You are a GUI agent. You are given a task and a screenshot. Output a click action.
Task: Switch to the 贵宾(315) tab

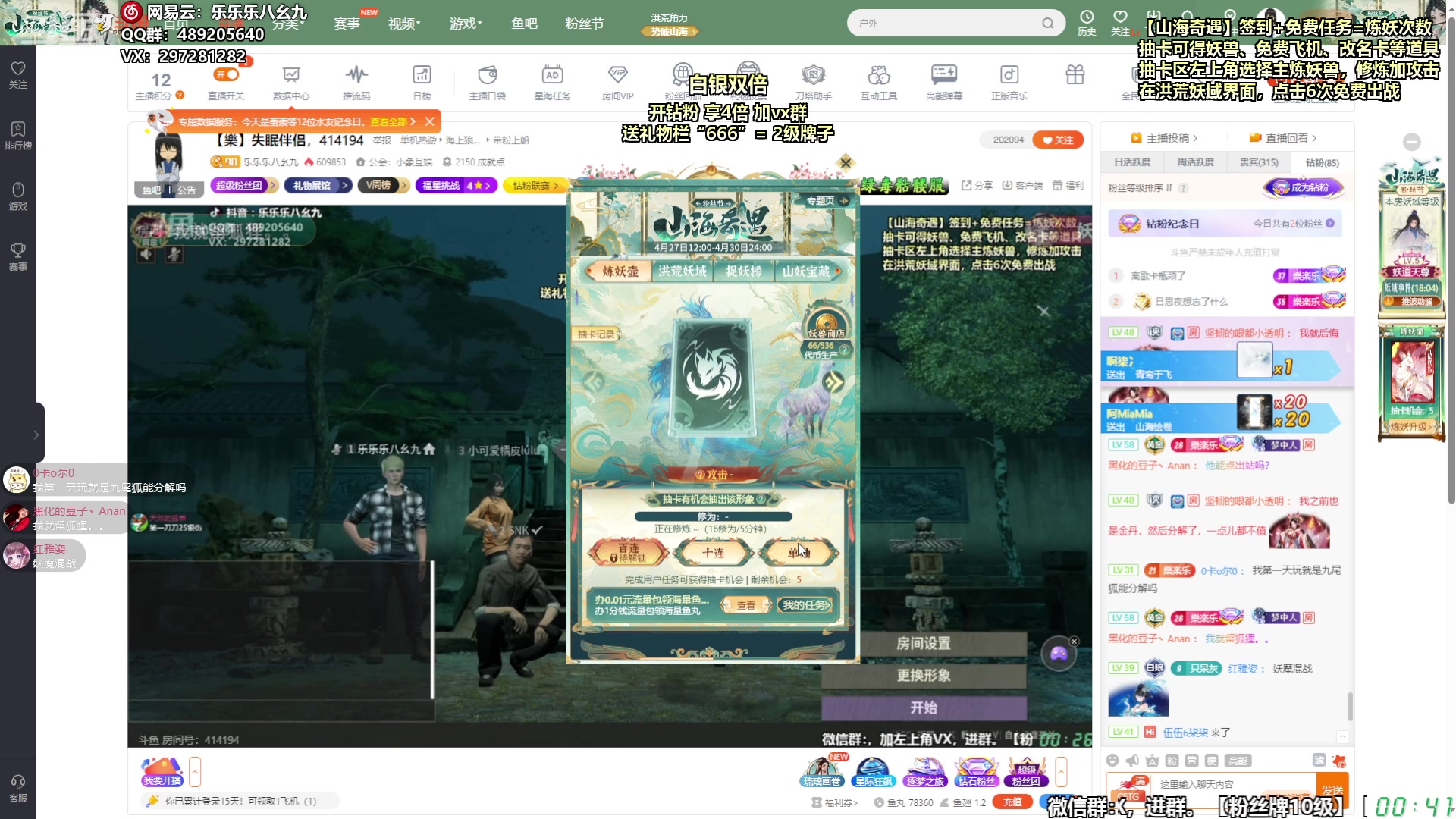point(1259,162)
